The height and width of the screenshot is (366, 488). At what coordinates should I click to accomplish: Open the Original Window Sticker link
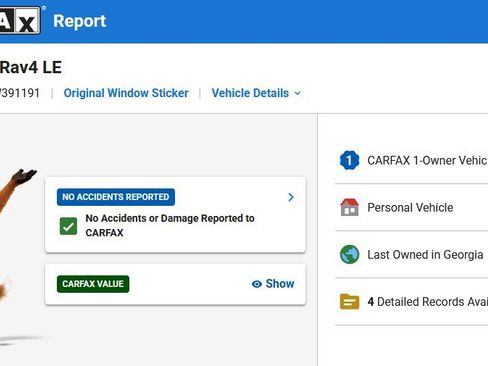pyautogui.click(x=126, y=93)
